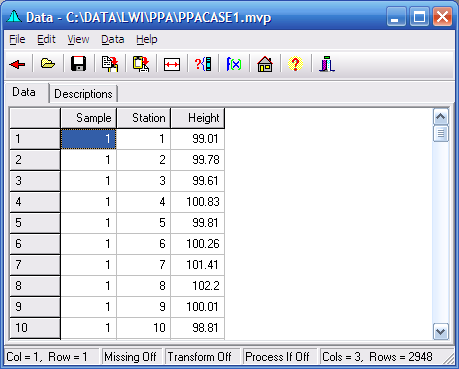The height and width of the screenshot is (369, 459).
Task: Click the red double-arrow column width icon
Action: pyautogui.click(x=172, y=64)
